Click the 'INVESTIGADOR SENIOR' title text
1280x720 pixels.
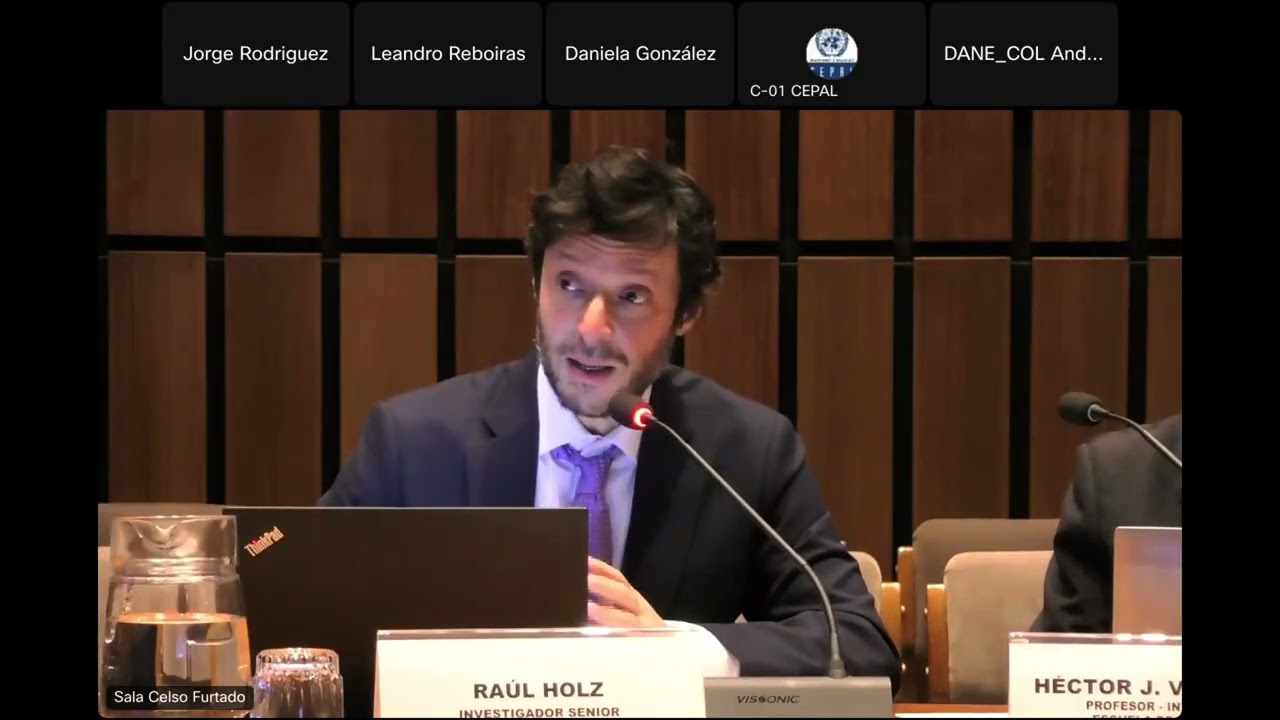click(539, 712)
